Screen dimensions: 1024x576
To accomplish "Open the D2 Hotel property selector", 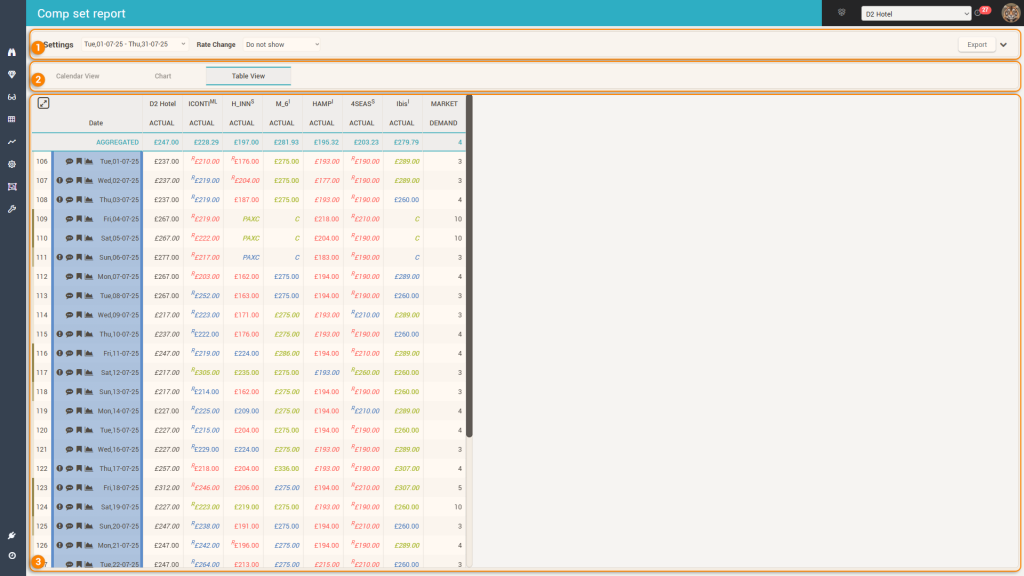I will click(x=916, y=14).
